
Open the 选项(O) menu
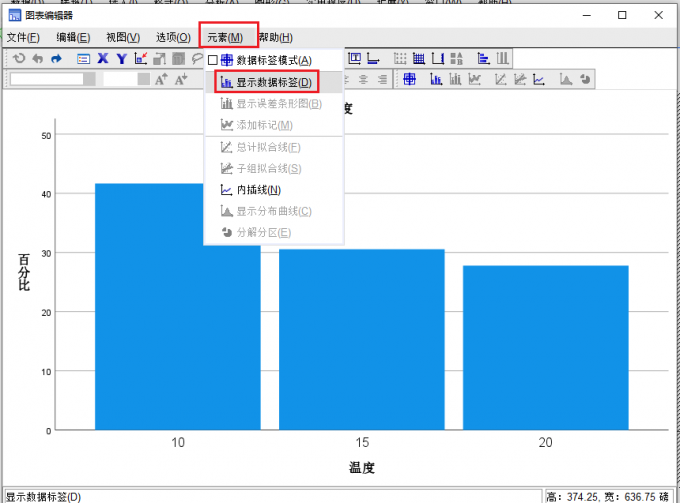point(173,38)
